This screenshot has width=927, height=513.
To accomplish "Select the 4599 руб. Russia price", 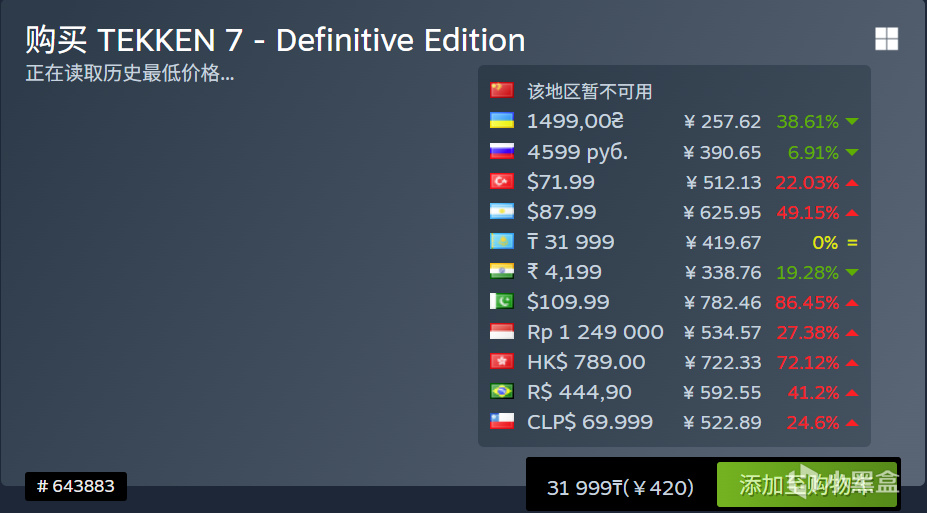I will click(x=578, y=152).
